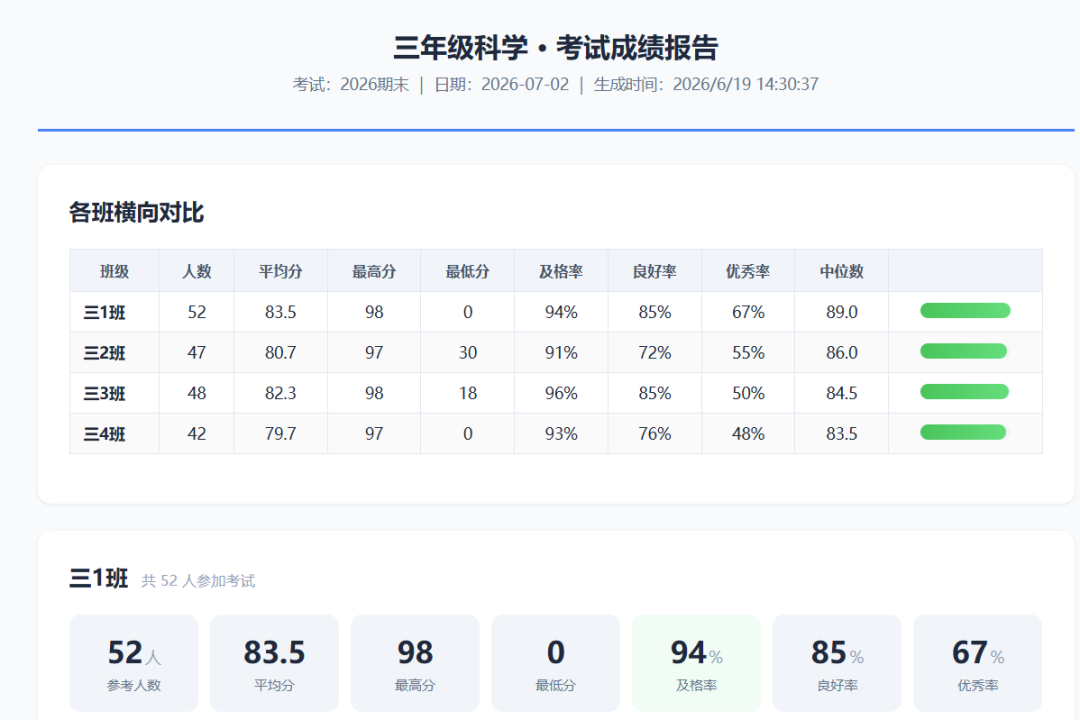The height and width of the screenshot is (720, 1080).
Task: Click median 86.0 in 三2班 row
Action: tap(842, 353)
